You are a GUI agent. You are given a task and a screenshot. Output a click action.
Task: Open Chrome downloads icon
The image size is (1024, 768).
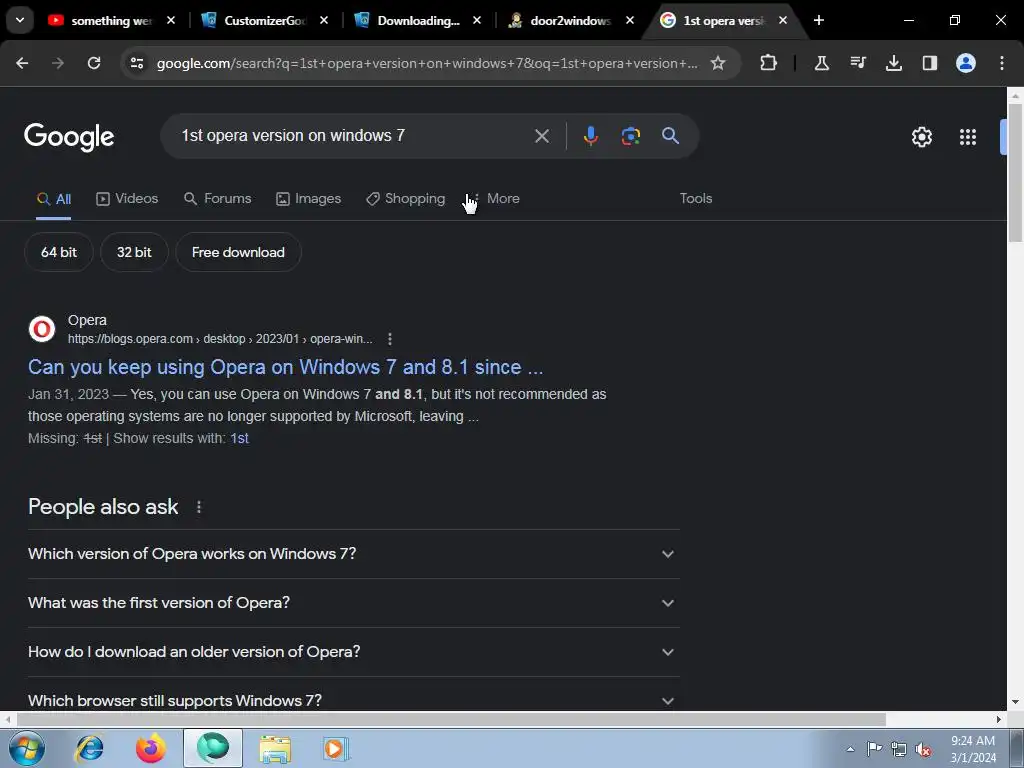click(893, 63)
